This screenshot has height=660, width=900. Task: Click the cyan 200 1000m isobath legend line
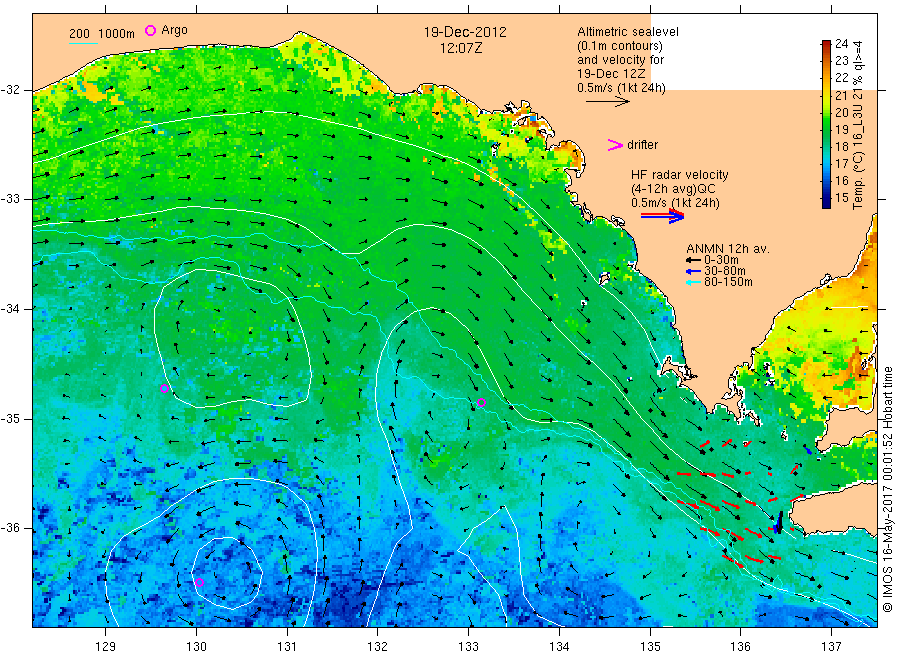83,43
